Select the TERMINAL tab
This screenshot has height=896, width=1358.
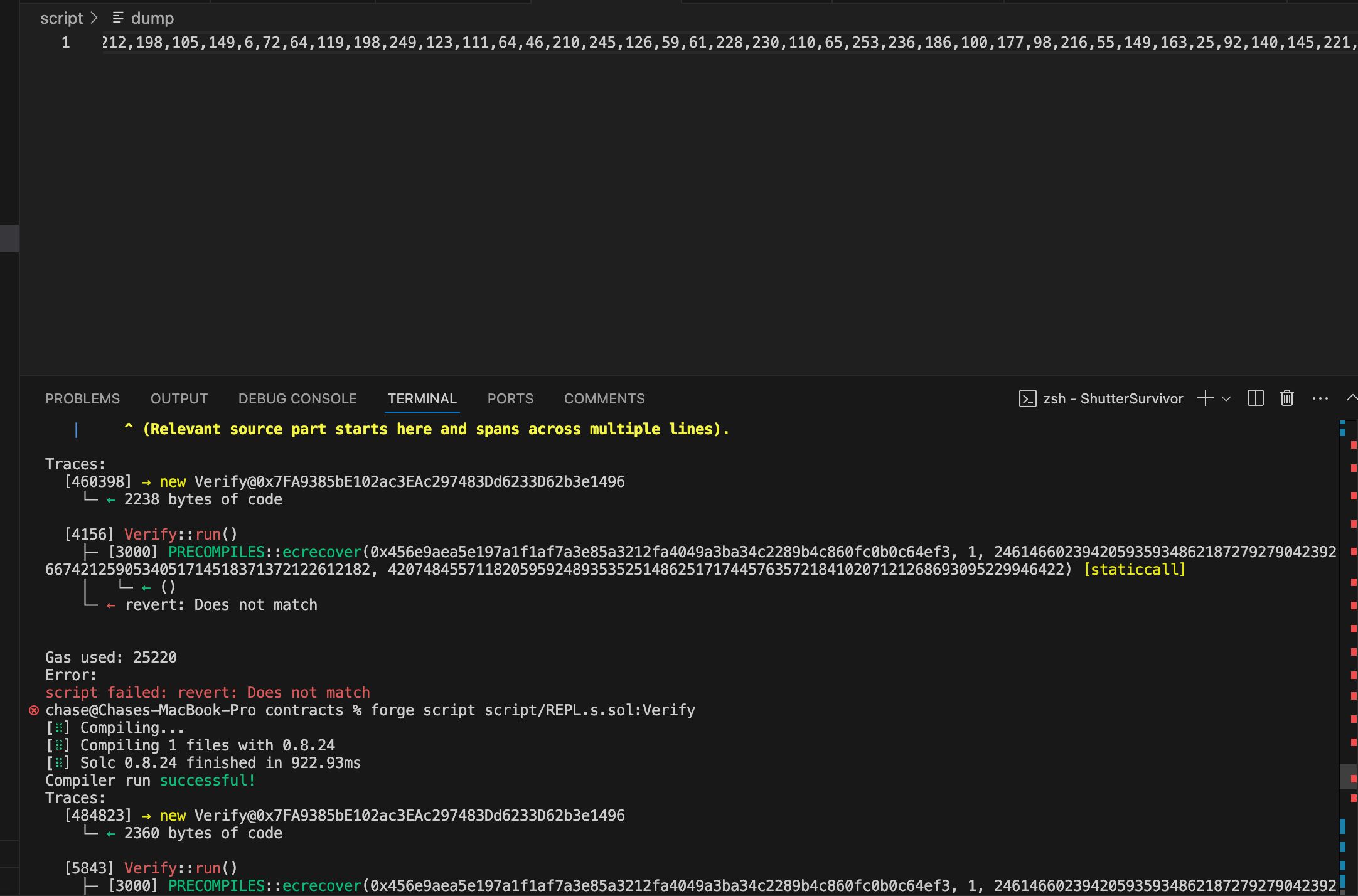(422, 398)
